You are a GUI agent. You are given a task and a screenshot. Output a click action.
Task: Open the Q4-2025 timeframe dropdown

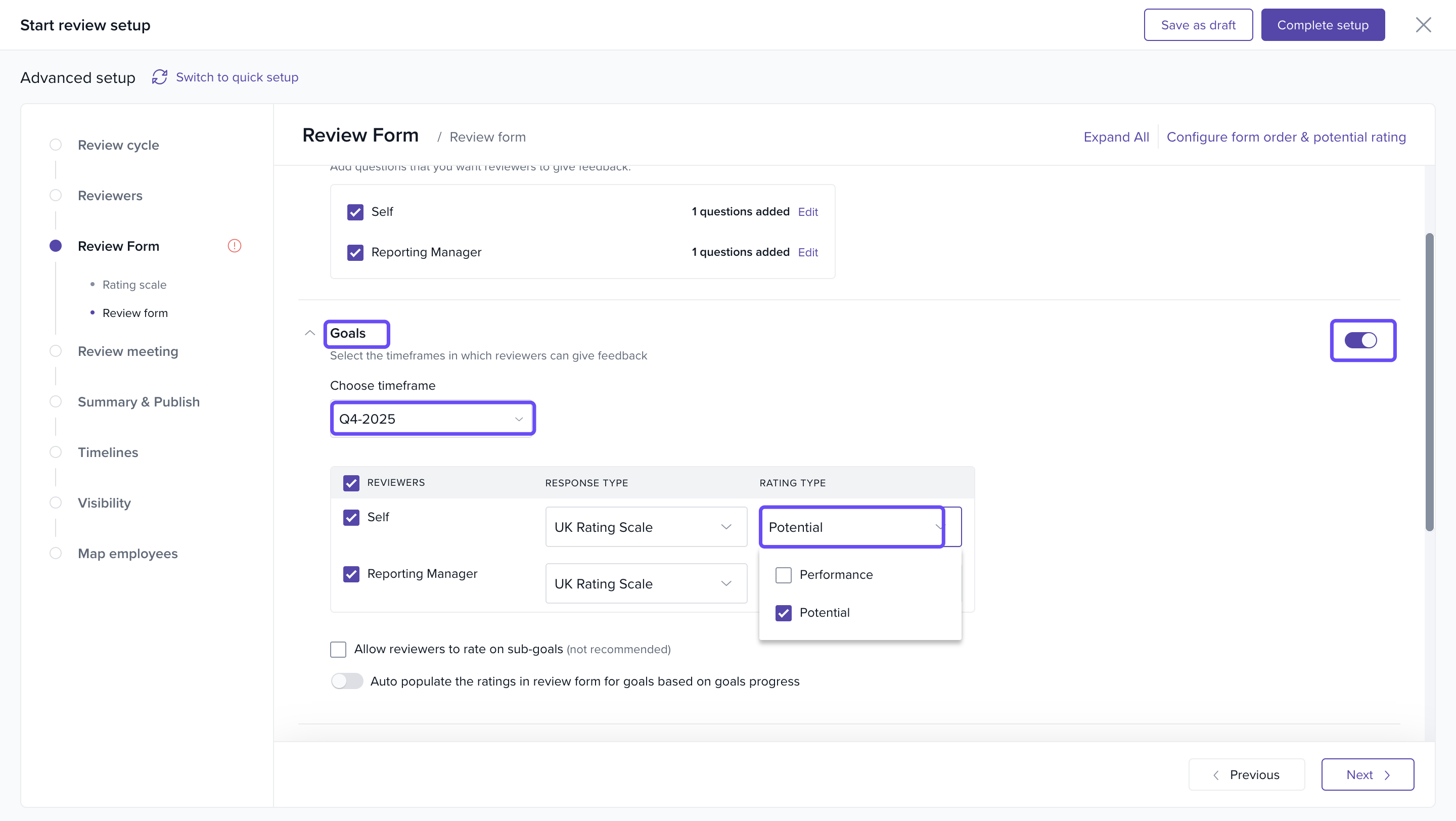(432, 419)
